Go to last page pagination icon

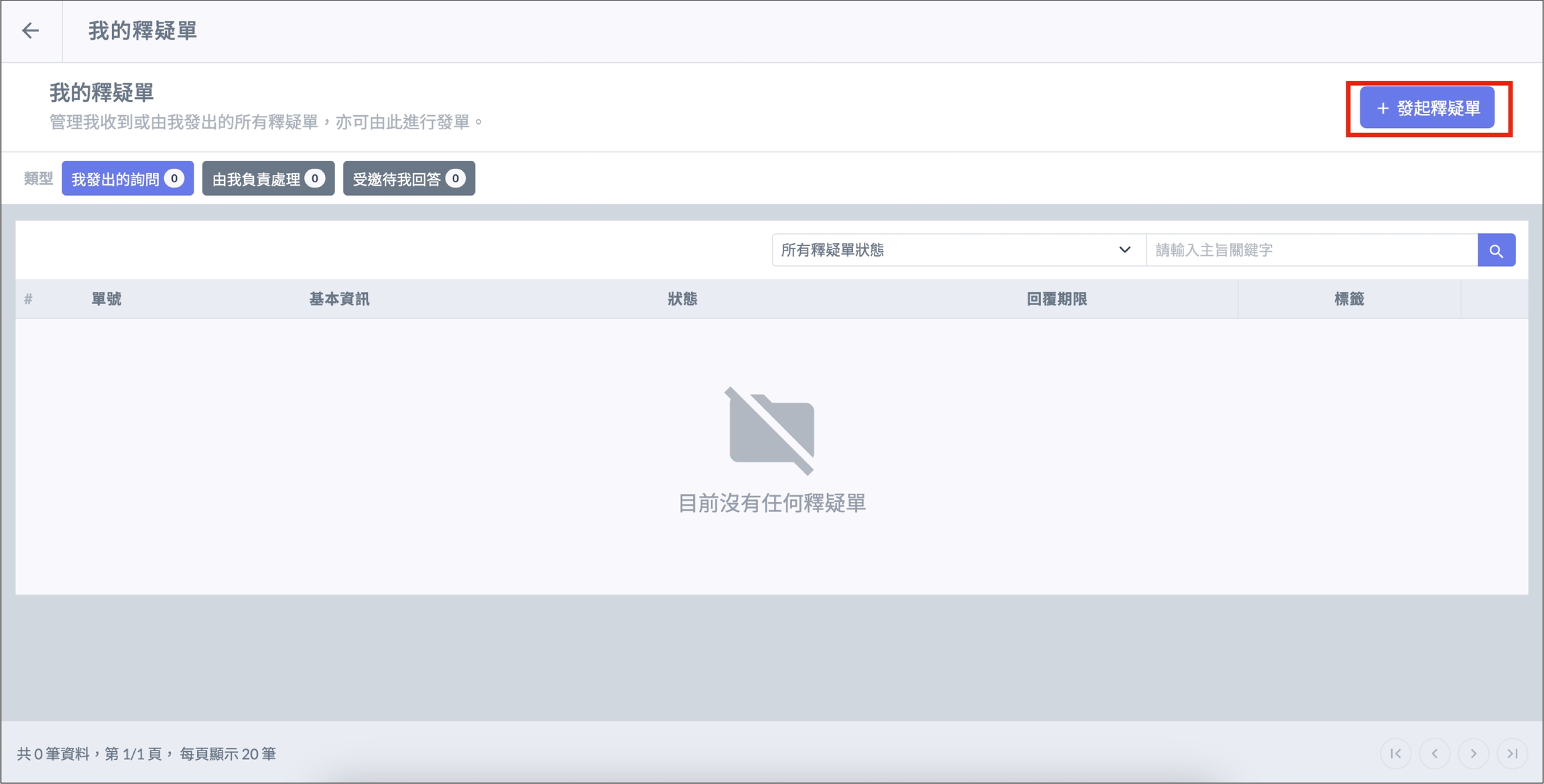(x=1513, y=753)
